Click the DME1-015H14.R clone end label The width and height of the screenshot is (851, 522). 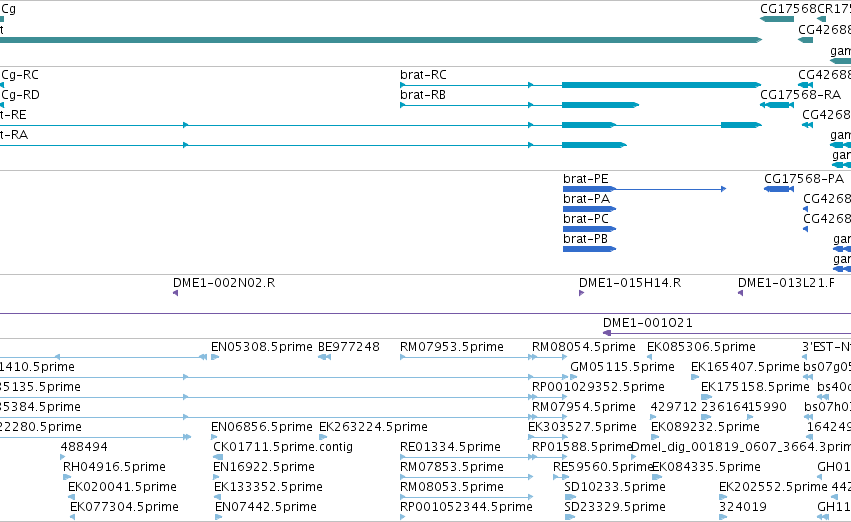point(630,283)
